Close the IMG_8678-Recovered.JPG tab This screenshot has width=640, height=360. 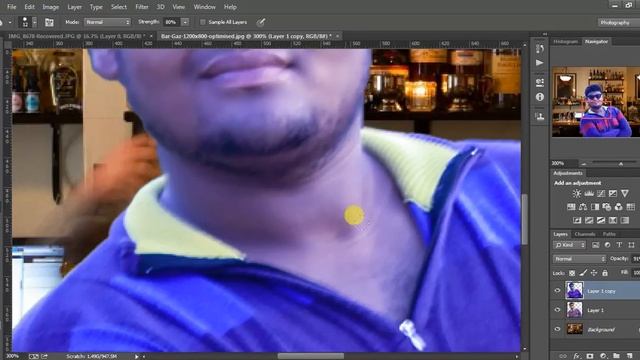click(x=151, y=36)
